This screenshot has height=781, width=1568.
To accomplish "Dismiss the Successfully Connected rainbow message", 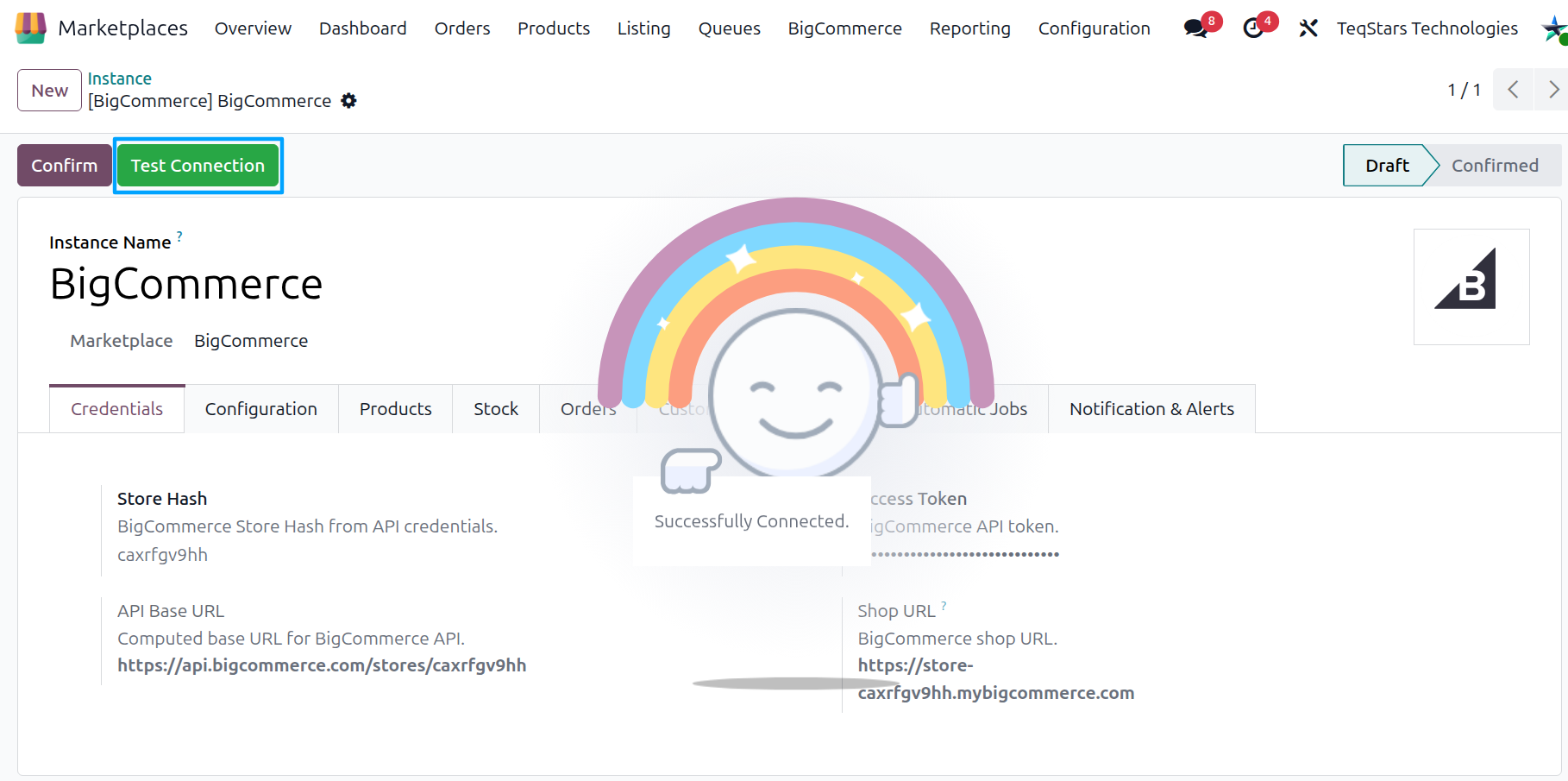I will click(751, 521).
